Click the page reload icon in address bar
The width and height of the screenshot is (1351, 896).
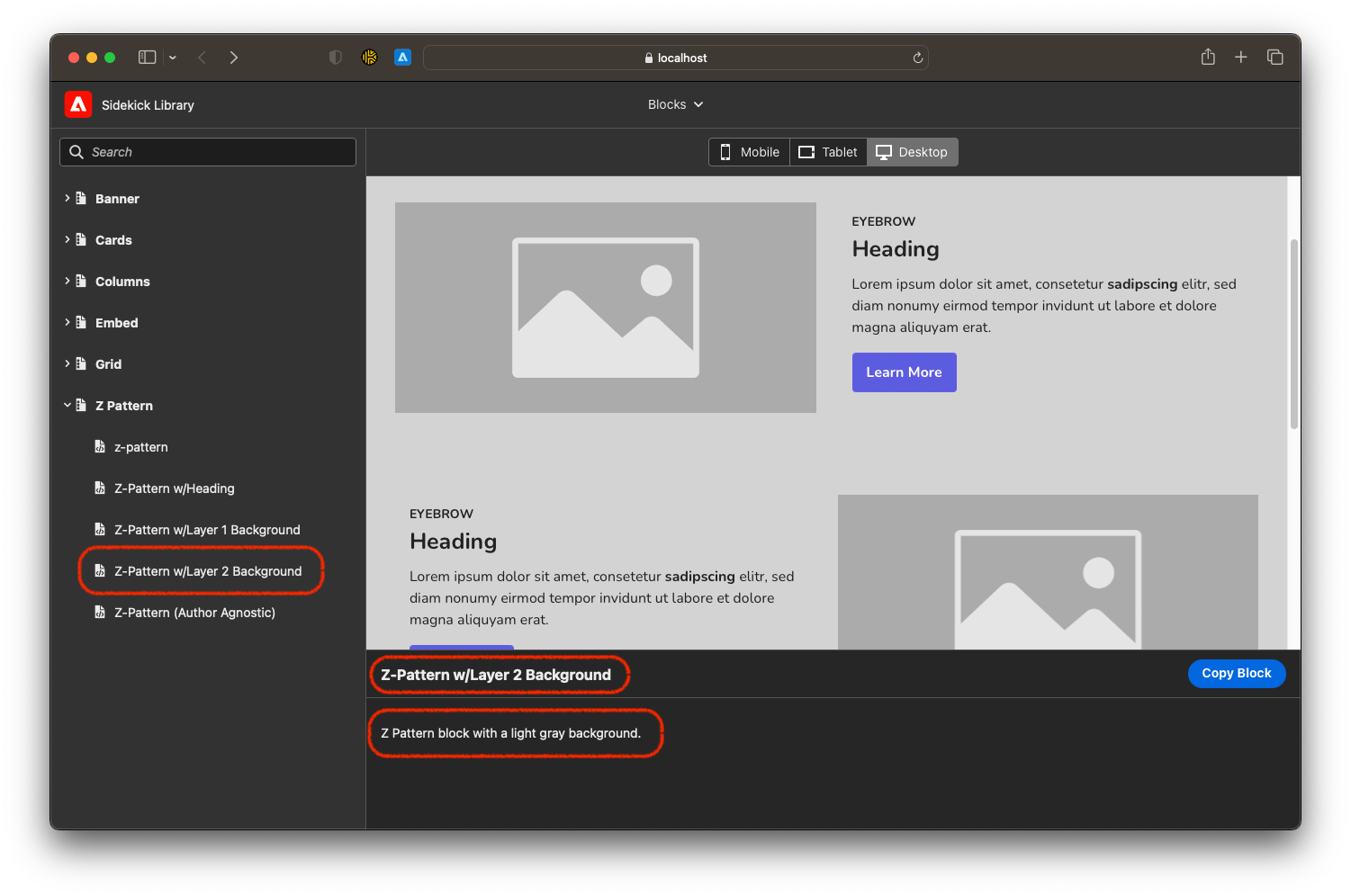pyautogui.click(x=917, y=57)
